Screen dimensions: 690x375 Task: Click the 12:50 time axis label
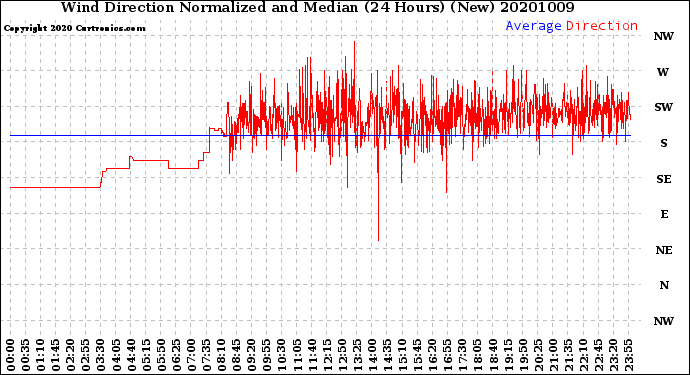click(x=342, y=355)
